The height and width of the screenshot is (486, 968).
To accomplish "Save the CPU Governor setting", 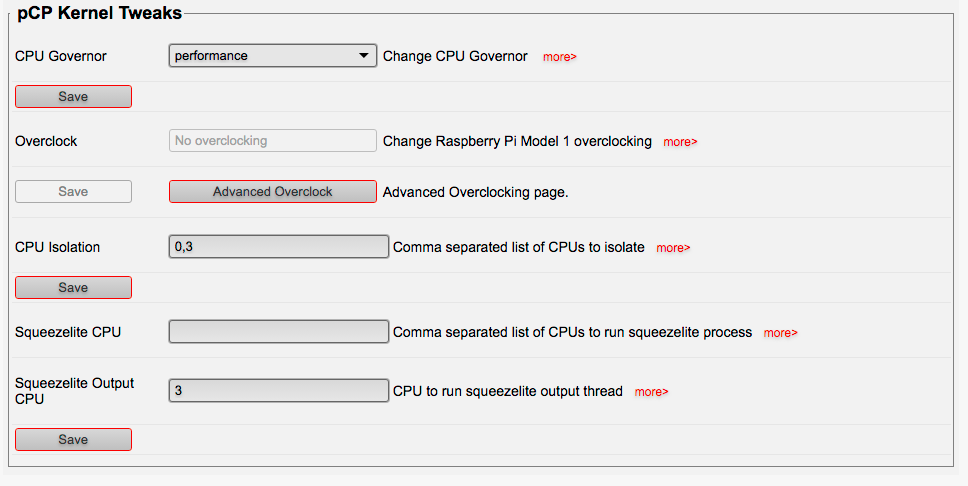I will 73,96.
